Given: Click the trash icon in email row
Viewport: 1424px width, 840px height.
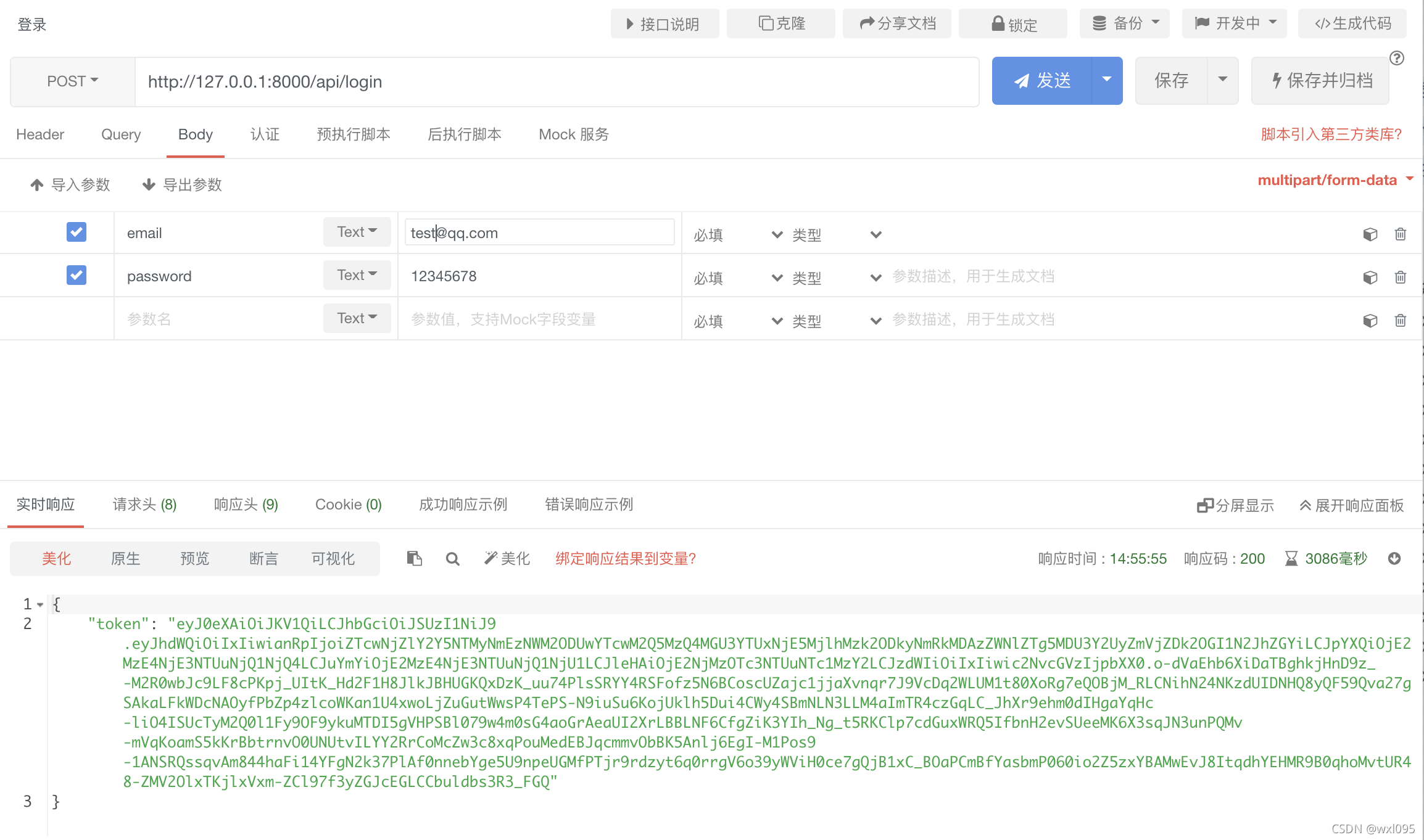Looking at the screenshot, I should point(1400,234).
